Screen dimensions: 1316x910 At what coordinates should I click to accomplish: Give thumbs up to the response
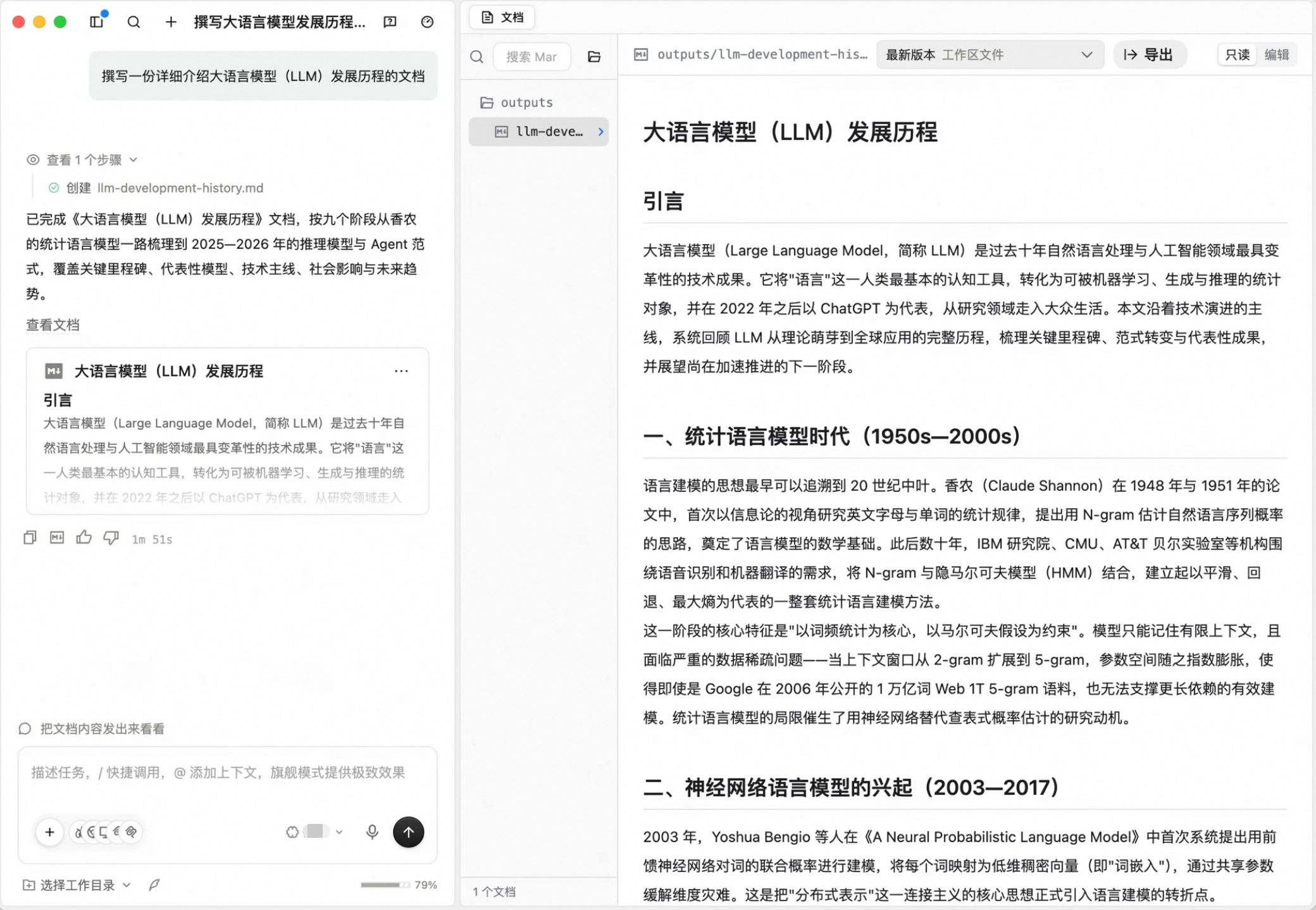(x=84, y=538)
